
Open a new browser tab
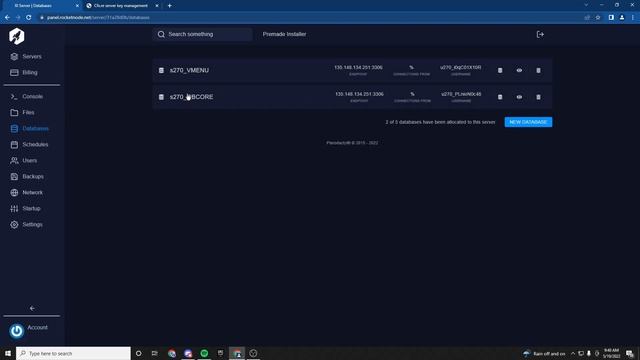(x=169, y=6)
